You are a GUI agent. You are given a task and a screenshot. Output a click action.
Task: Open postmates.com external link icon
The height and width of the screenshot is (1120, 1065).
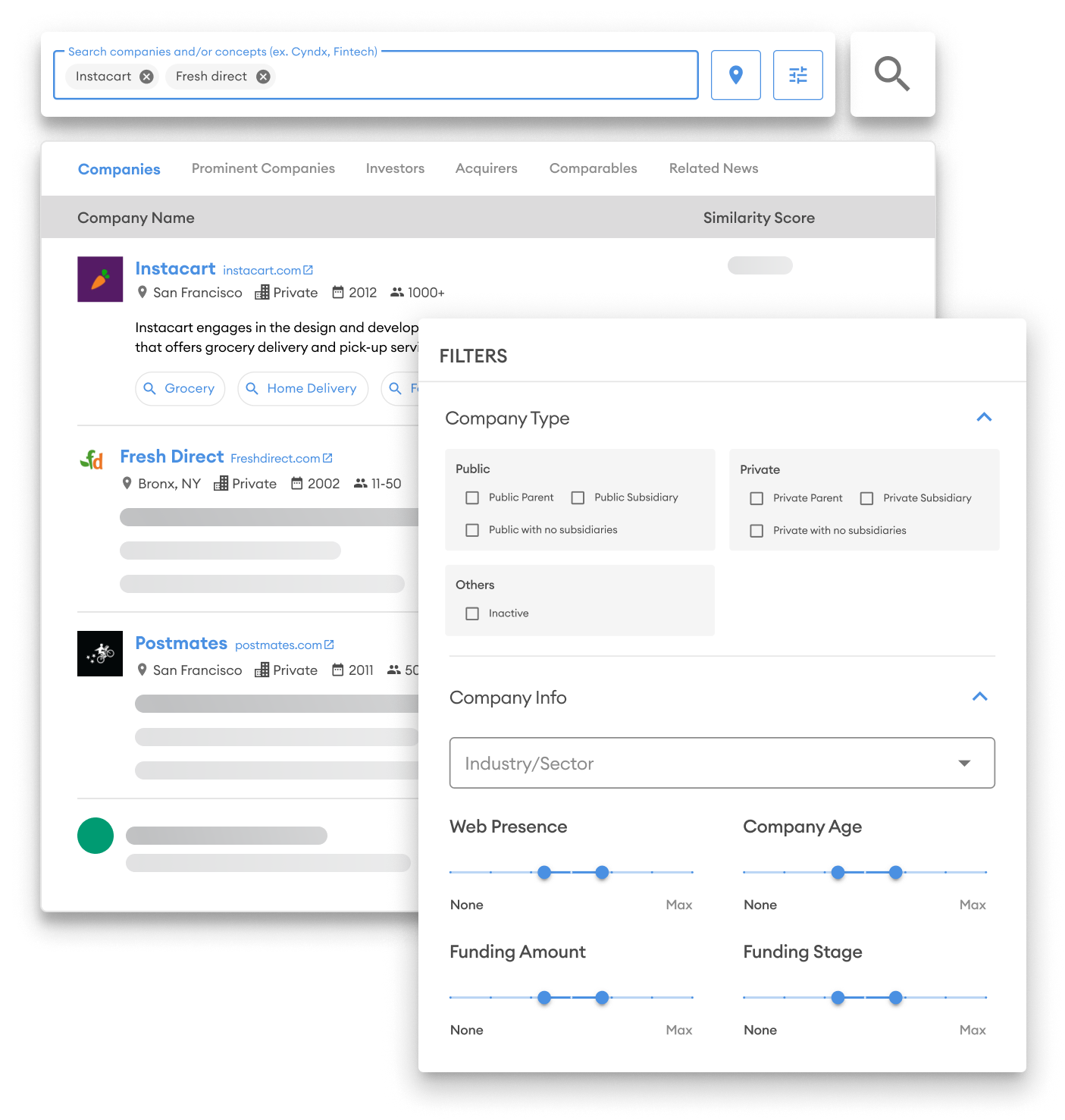click(329, 645)
